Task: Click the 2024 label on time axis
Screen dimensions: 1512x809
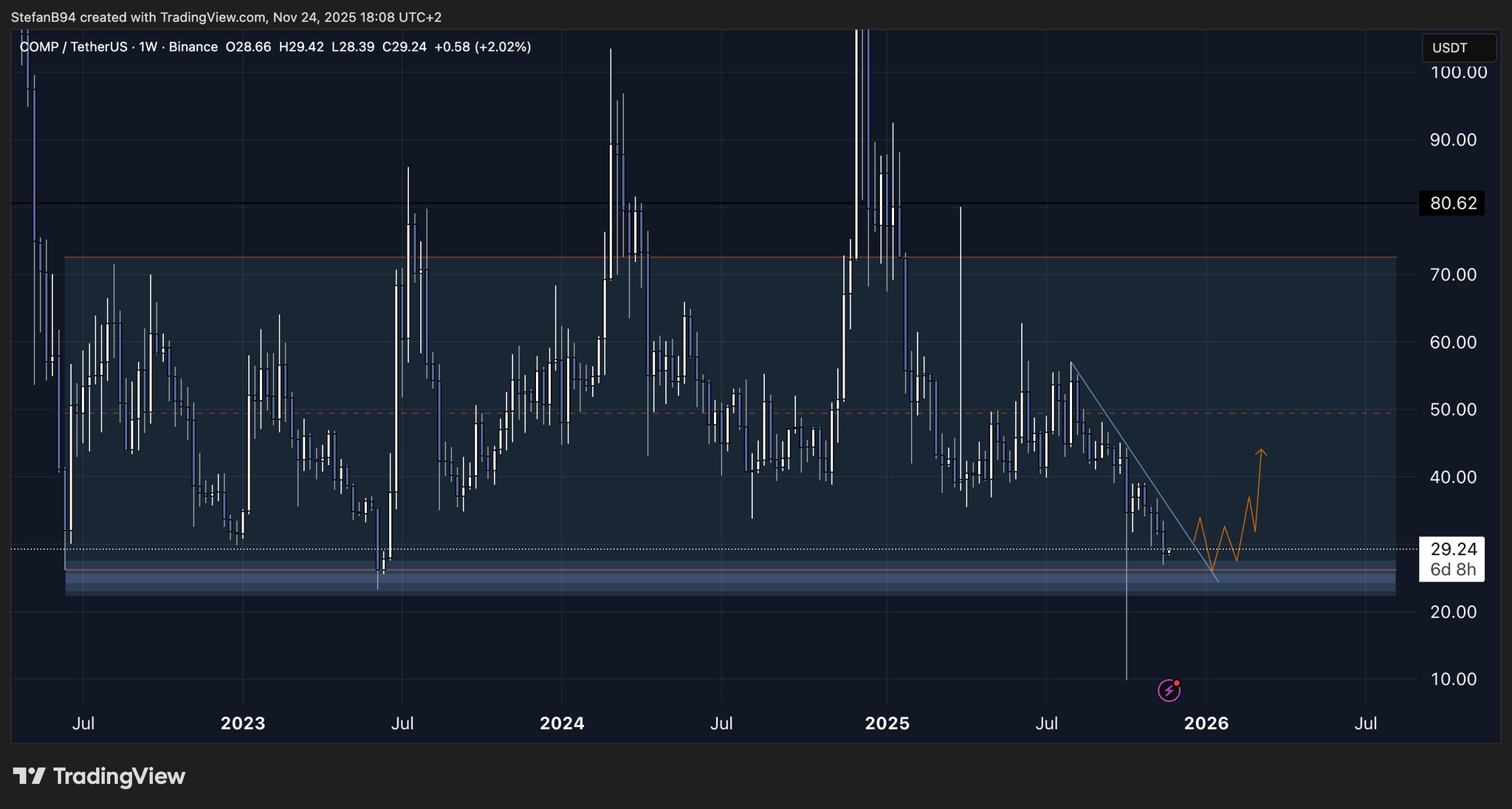Action: pyautogui.click(x=562, y=723)
